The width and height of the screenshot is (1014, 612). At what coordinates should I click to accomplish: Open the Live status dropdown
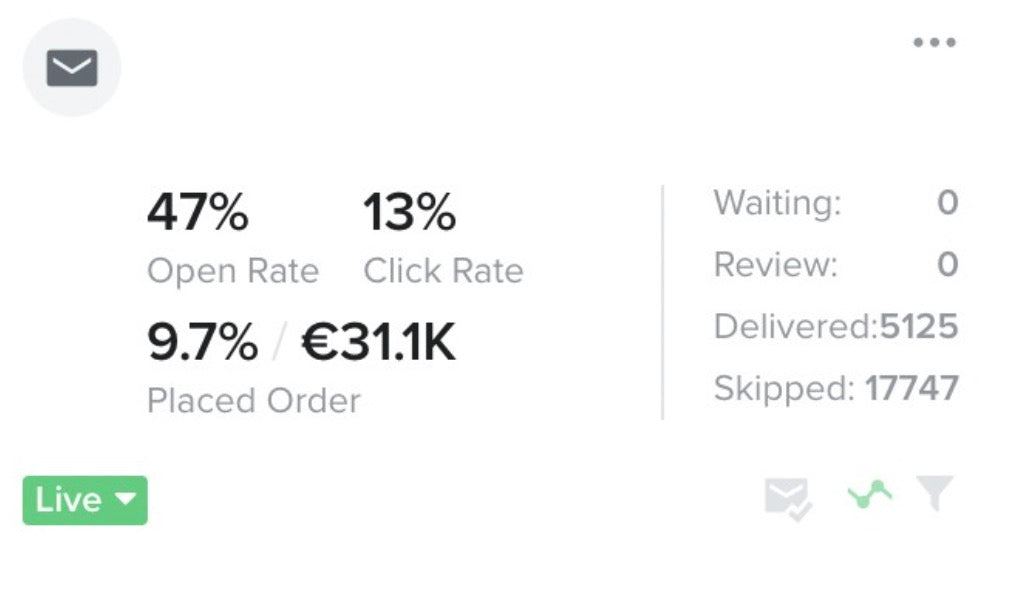tap(85, 500)
